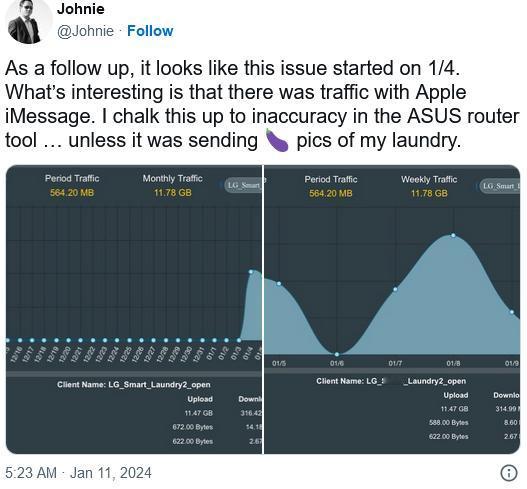Click the Weekly Traffic heading
This screenshot has width=527, height=489.
429,179
